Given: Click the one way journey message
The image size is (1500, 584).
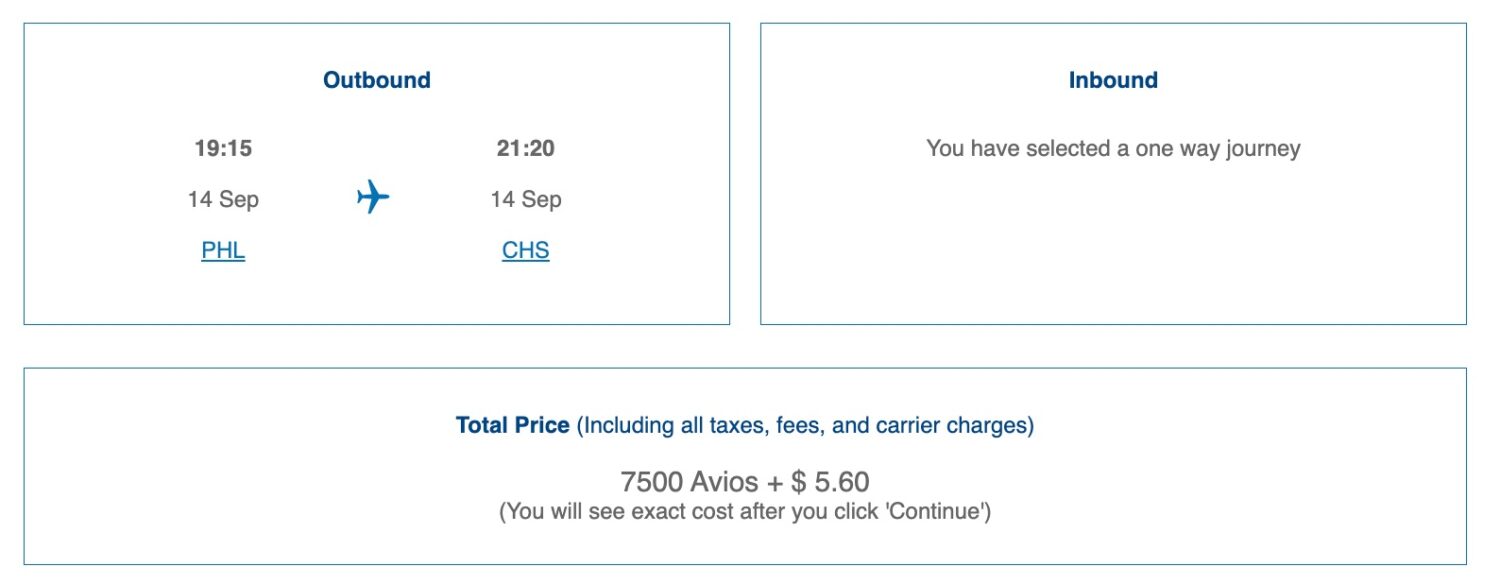Looking at the screenshot, I should click(x=1113, y=149).
